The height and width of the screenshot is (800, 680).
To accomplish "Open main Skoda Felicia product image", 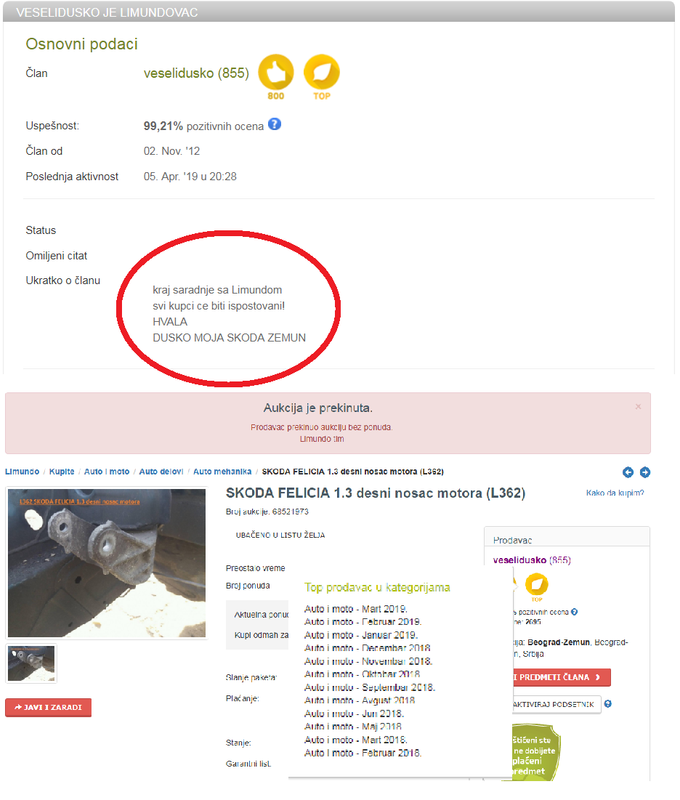I will tap(107, 563).
